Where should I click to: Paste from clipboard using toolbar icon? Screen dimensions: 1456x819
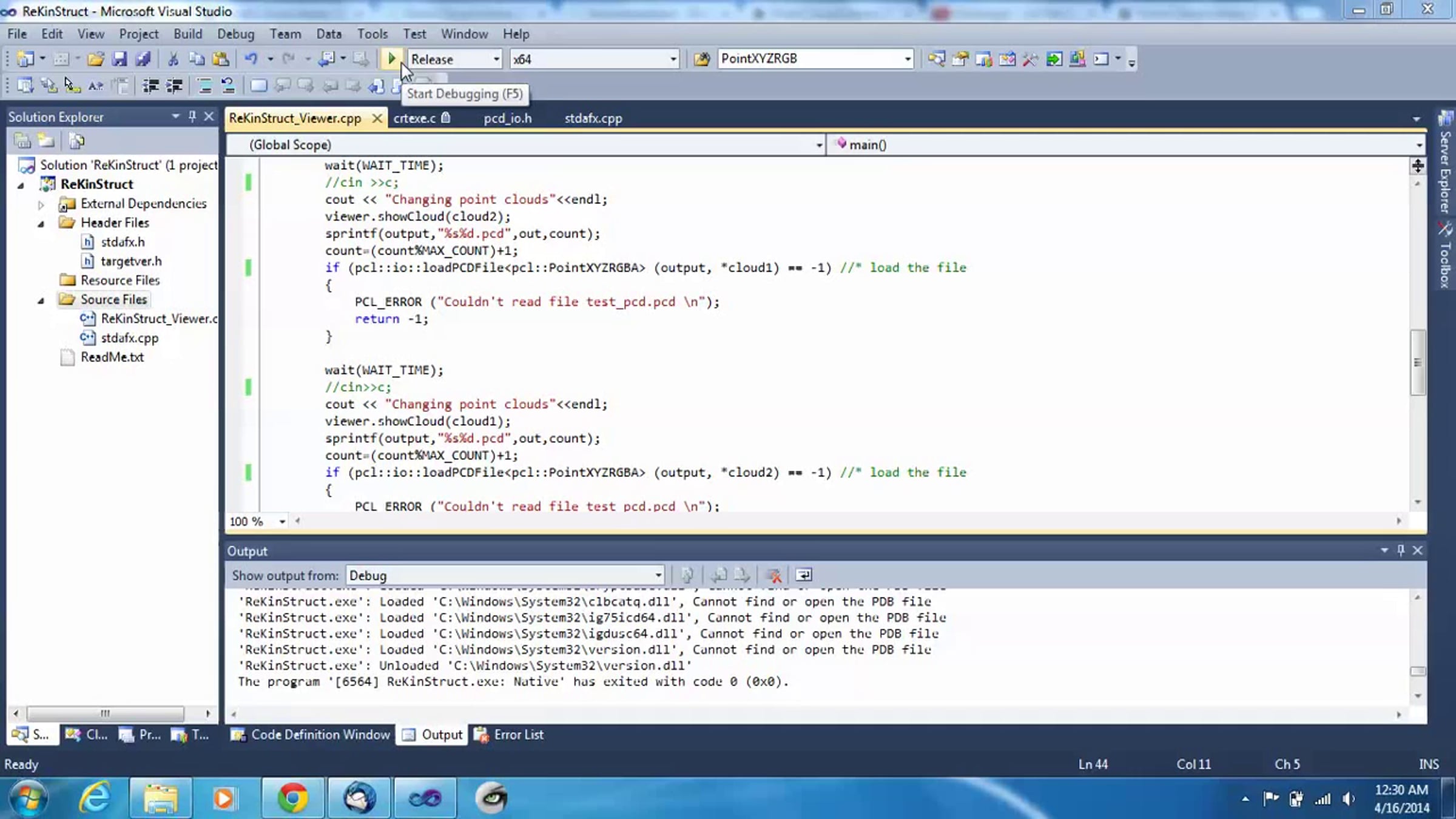click(x=221, y=59)
